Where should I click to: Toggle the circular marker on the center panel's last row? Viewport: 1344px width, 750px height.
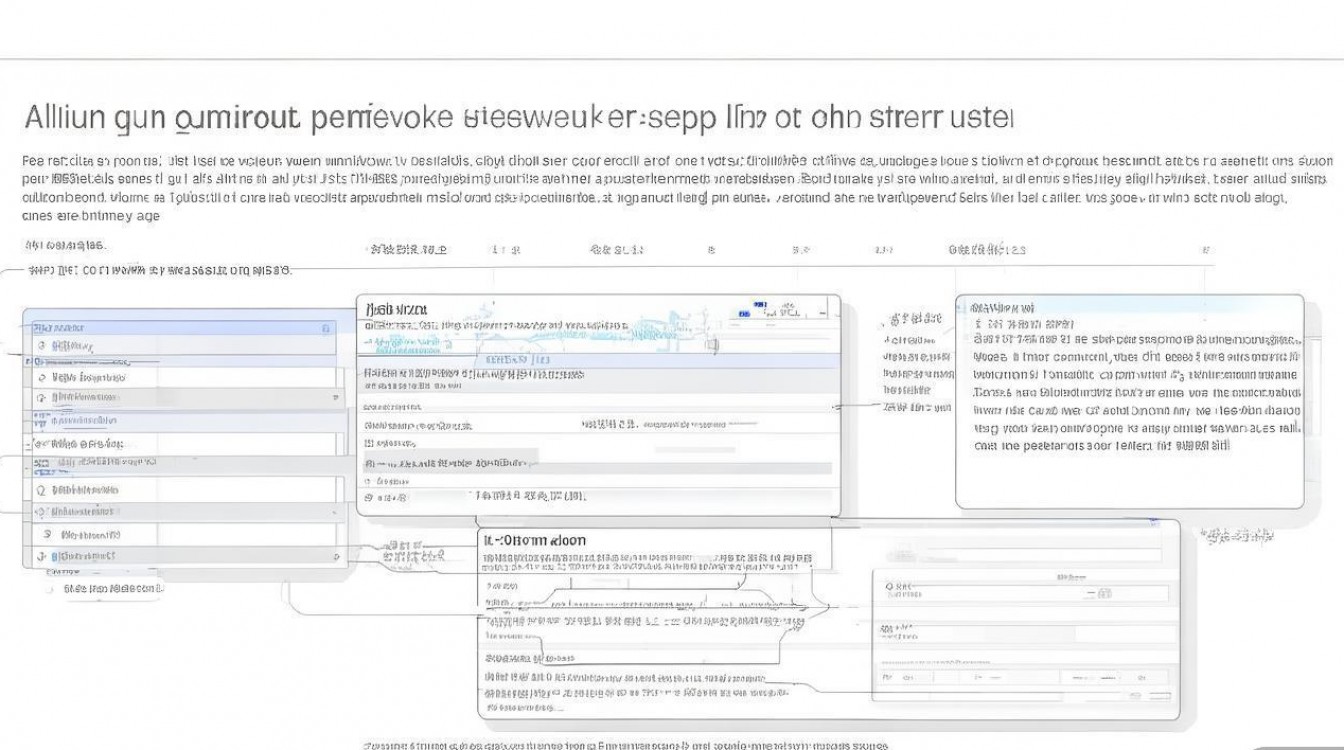tap(368, 496)
